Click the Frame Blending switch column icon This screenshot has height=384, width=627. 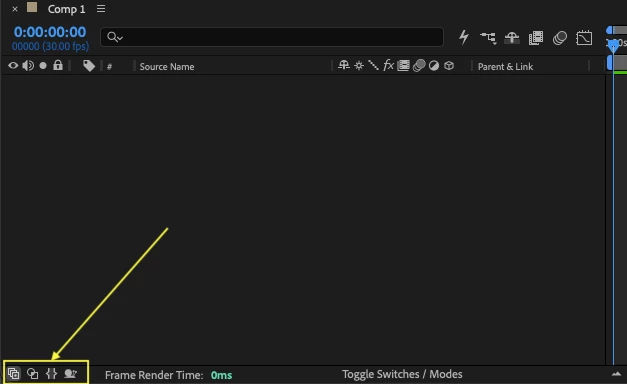(403, 66)
